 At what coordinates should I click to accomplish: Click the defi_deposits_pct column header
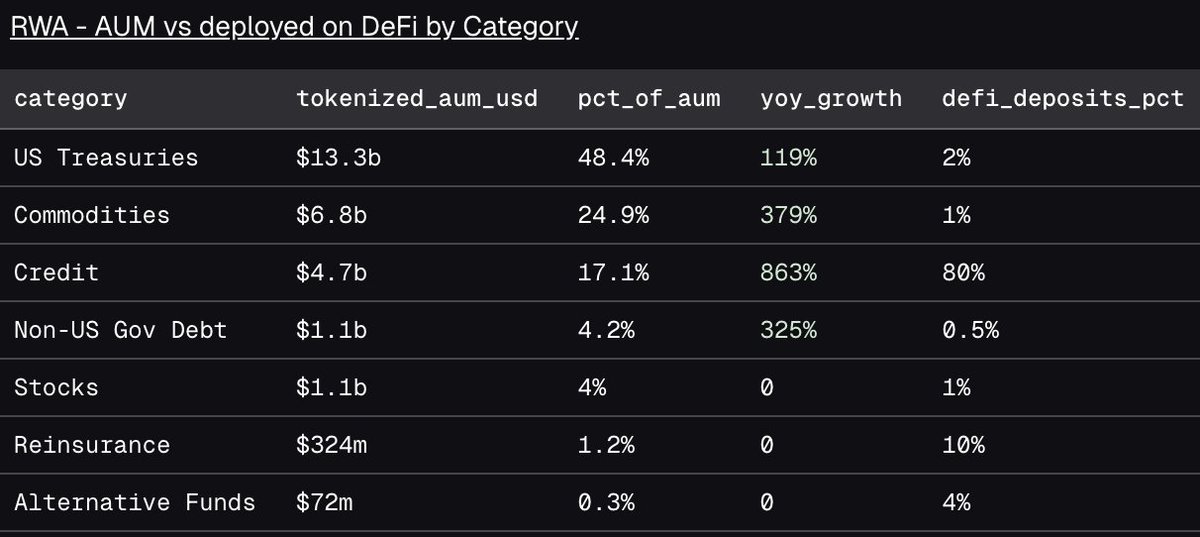pos(1063,98)
